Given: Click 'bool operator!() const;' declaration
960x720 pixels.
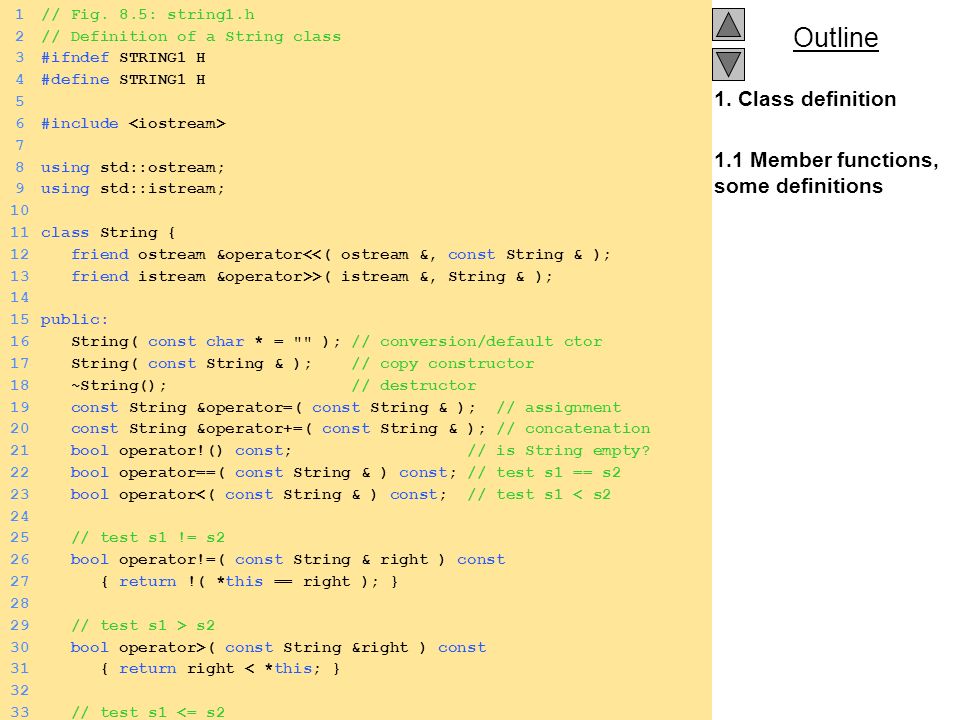Looking at the screenshot, I should pos(181,451).
